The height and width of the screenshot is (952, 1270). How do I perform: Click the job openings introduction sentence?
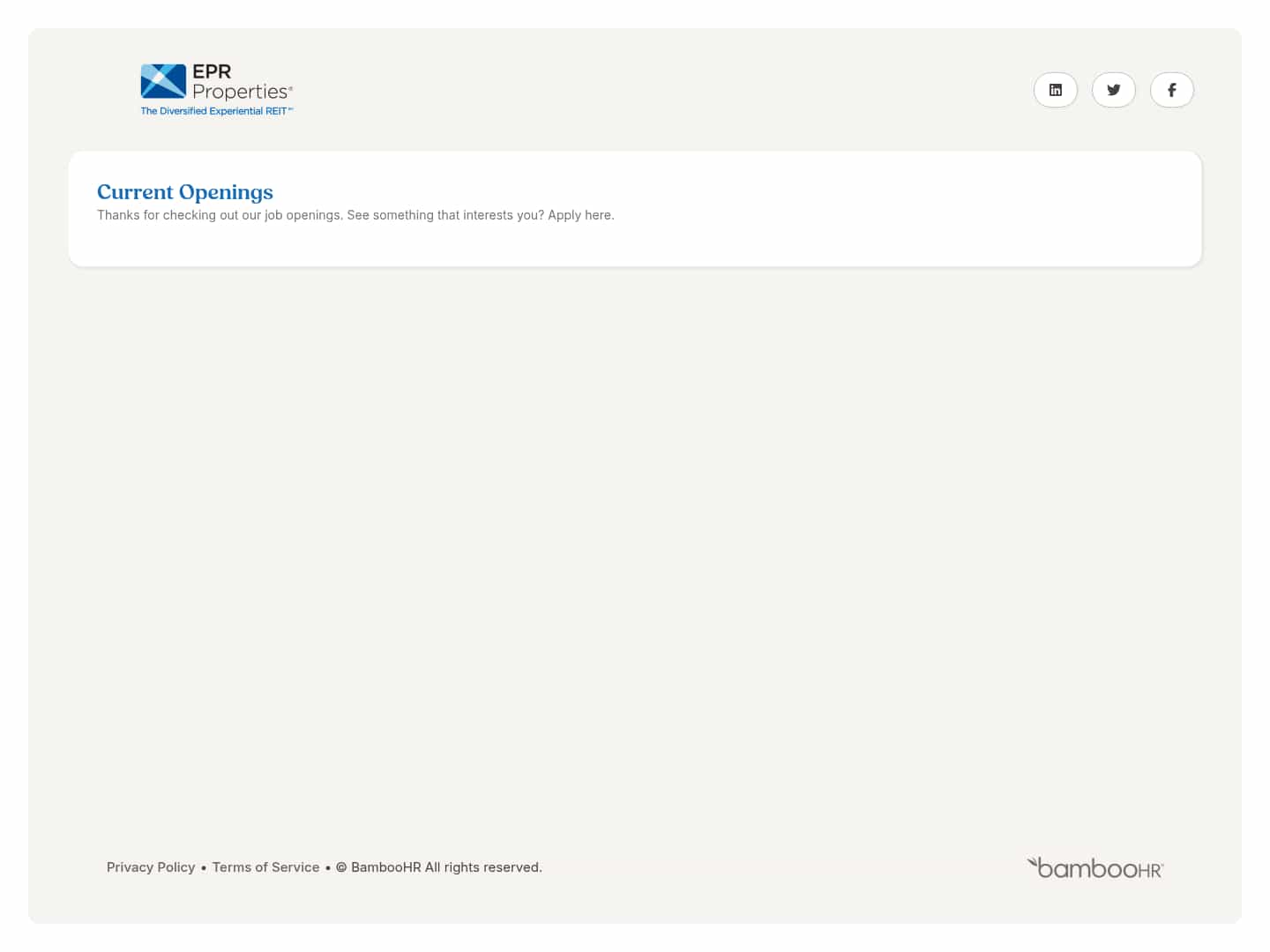coord(355,214)
